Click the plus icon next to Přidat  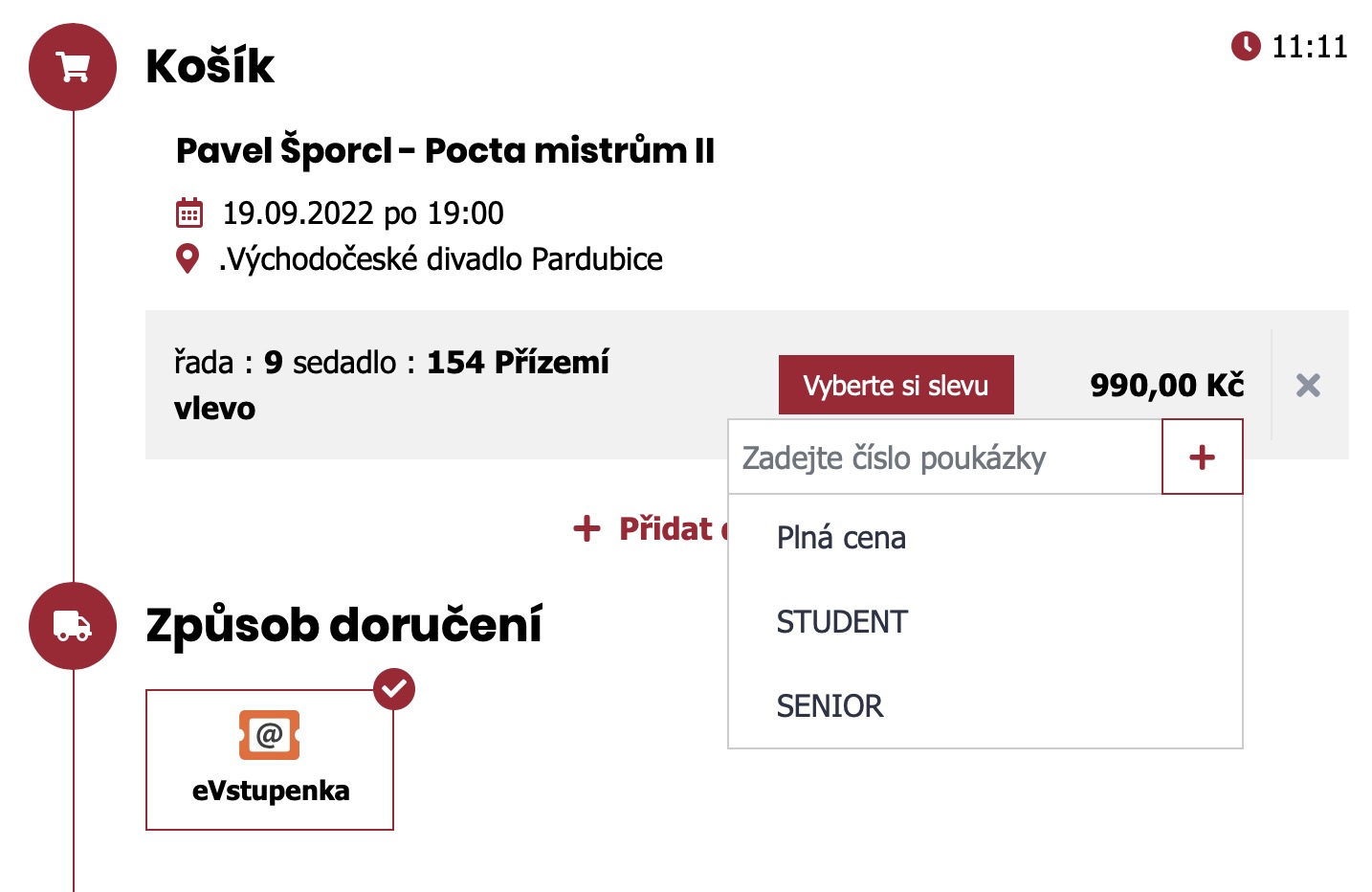tap(586, 528)
